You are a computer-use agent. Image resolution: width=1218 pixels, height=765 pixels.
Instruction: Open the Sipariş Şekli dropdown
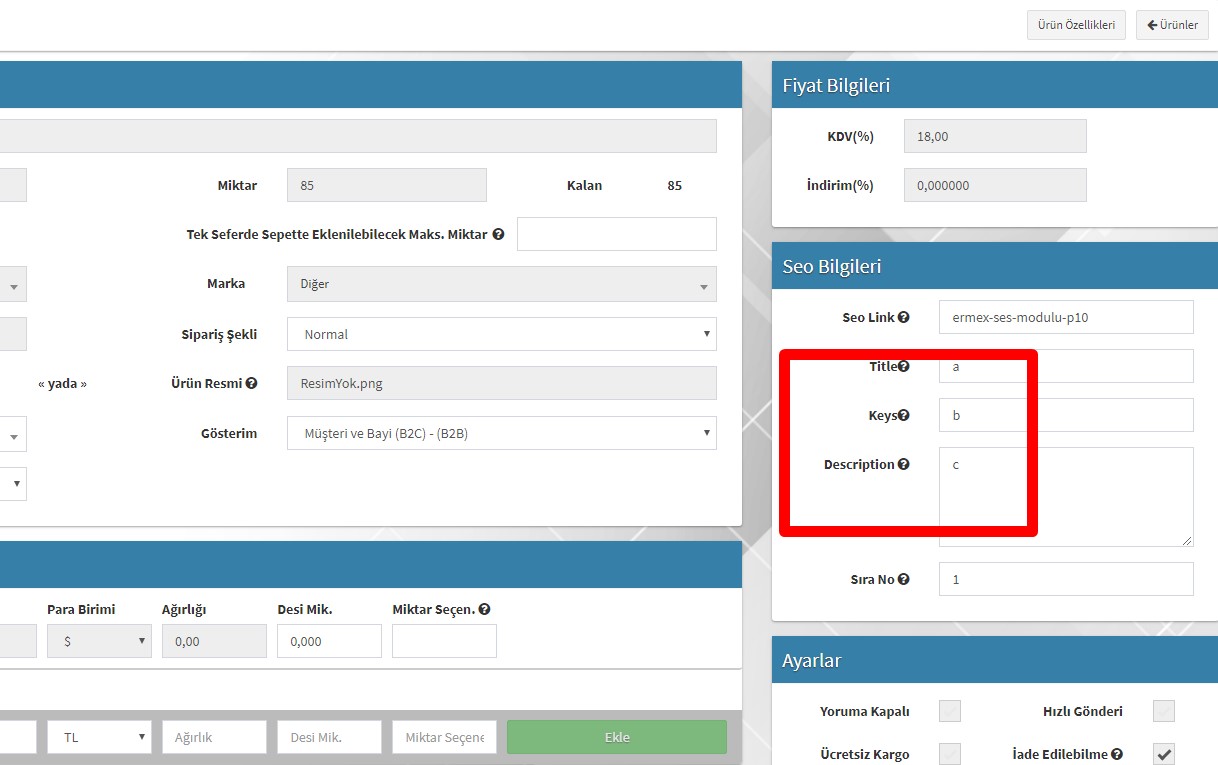[501, 334]
